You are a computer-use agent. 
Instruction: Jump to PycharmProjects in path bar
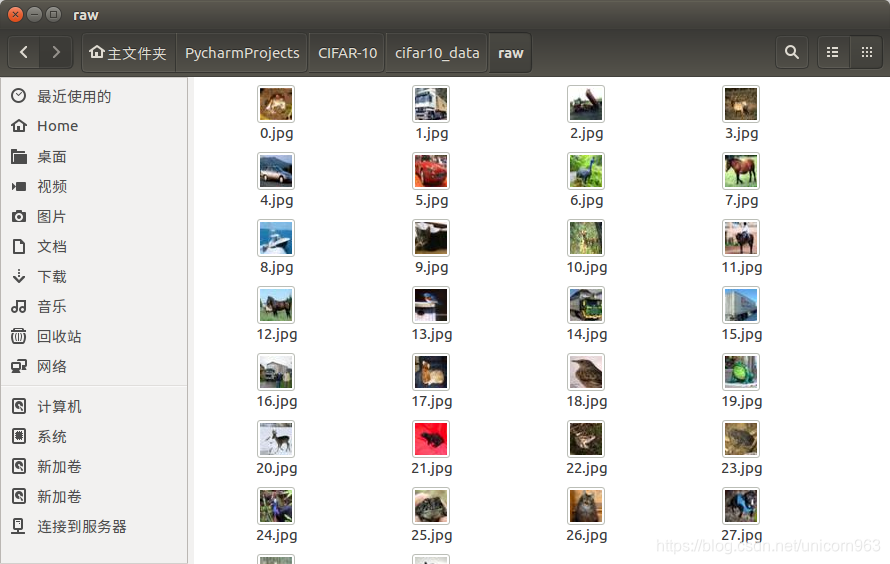(242, 53)
